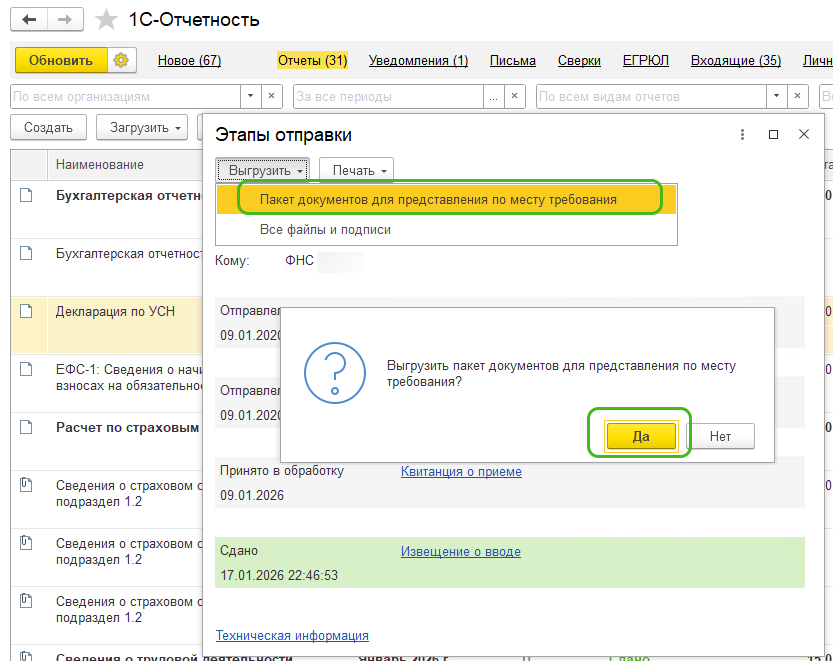Open update settings gear icon
Viewport: 833px width, 661px height.
(121, 61)
